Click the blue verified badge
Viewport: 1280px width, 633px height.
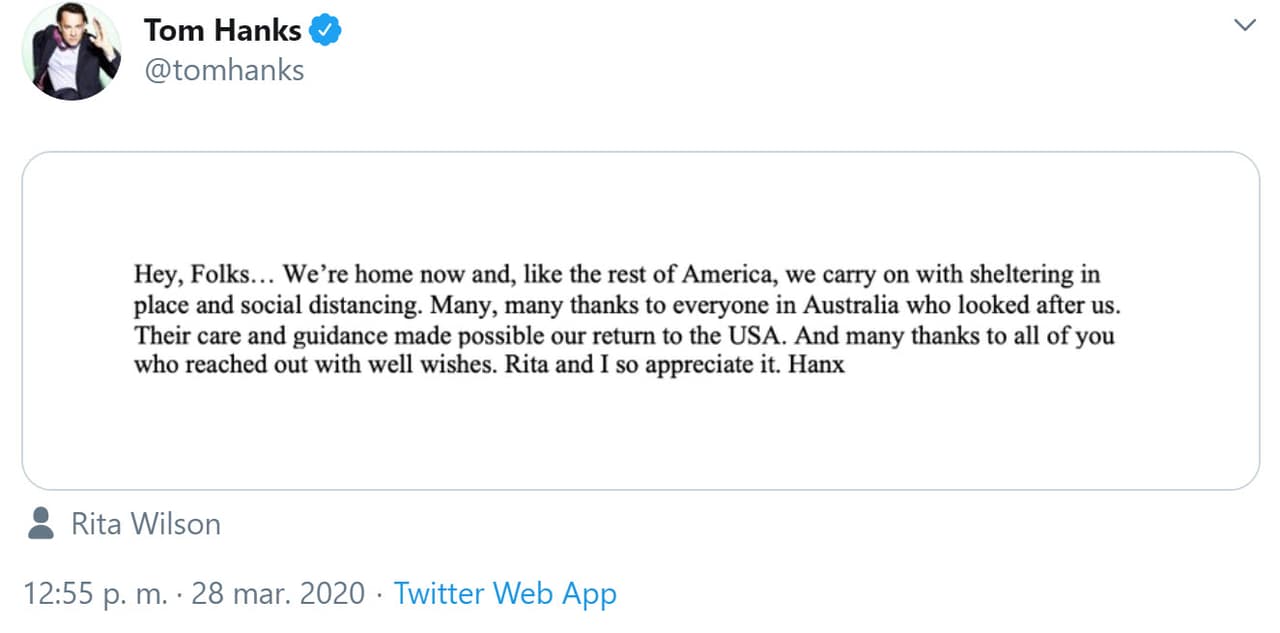[x=325, y=30]
